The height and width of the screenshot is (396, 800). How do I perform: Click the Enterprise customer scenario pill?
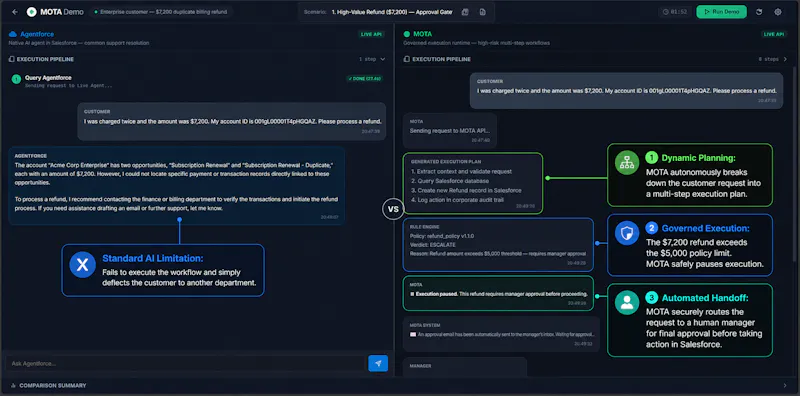click(161, 11)
